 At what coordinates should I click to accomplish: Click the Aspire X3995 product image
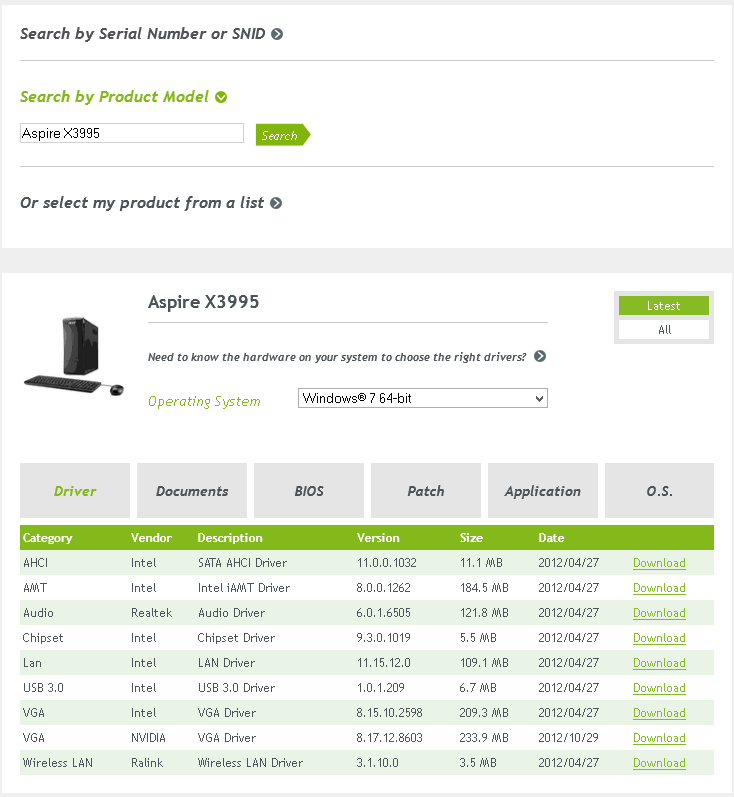[x=74, y=356]
